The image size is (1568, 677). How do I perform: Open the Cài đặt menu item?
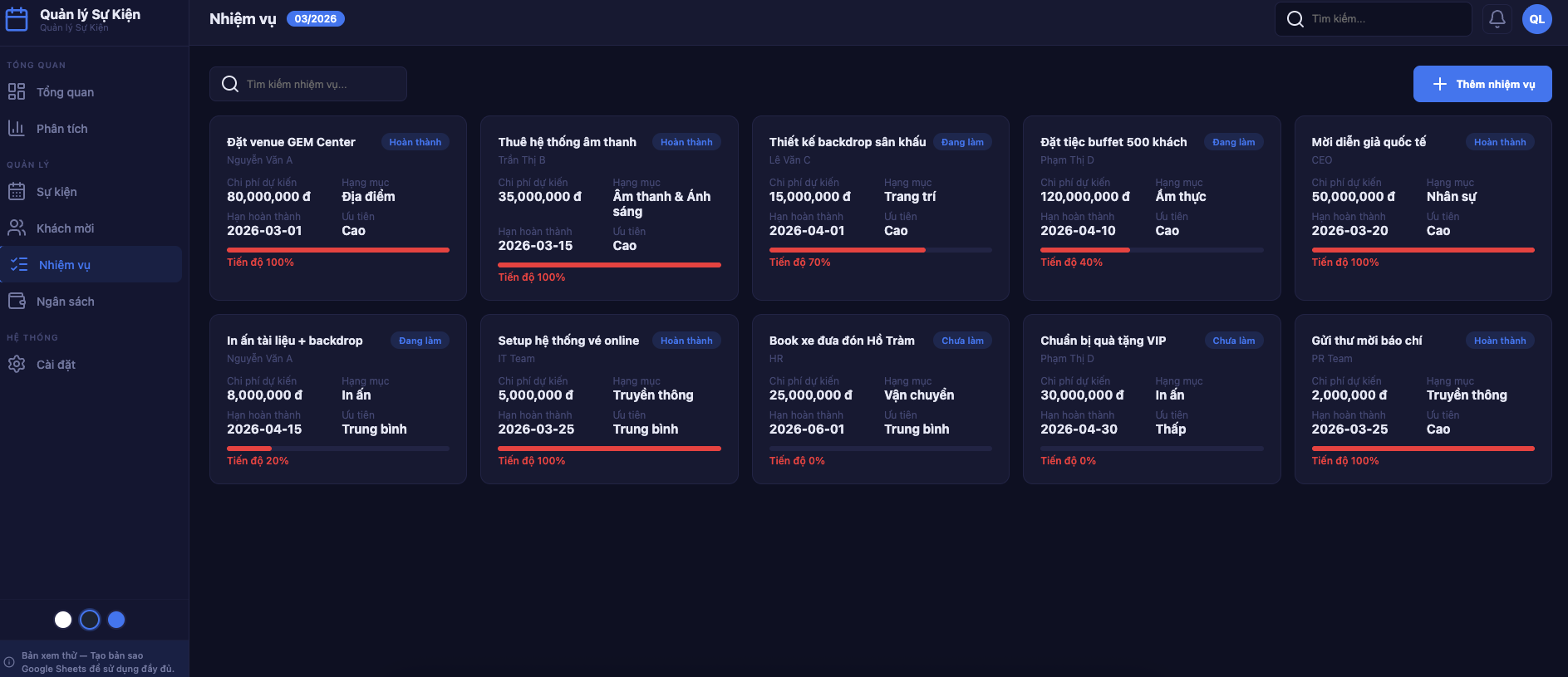point(91,364)
